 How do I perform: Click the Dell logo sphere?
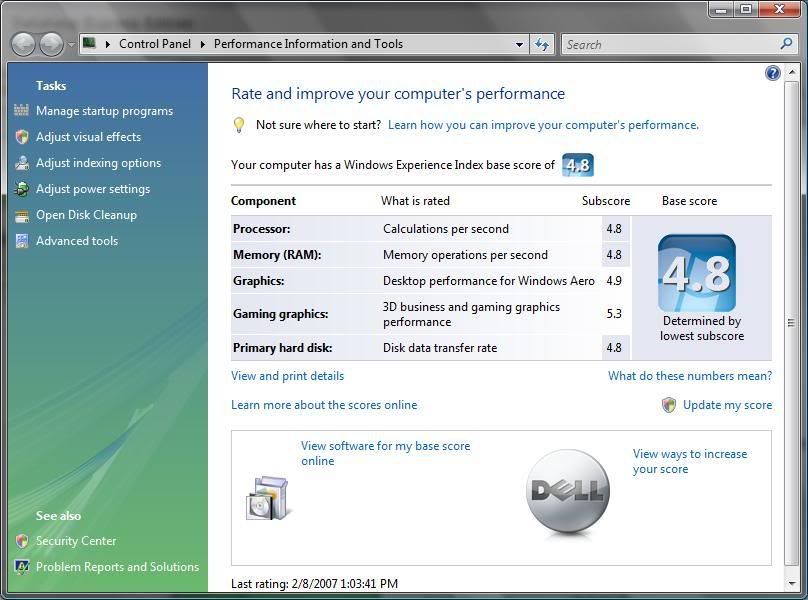click(x=567, y=490)
